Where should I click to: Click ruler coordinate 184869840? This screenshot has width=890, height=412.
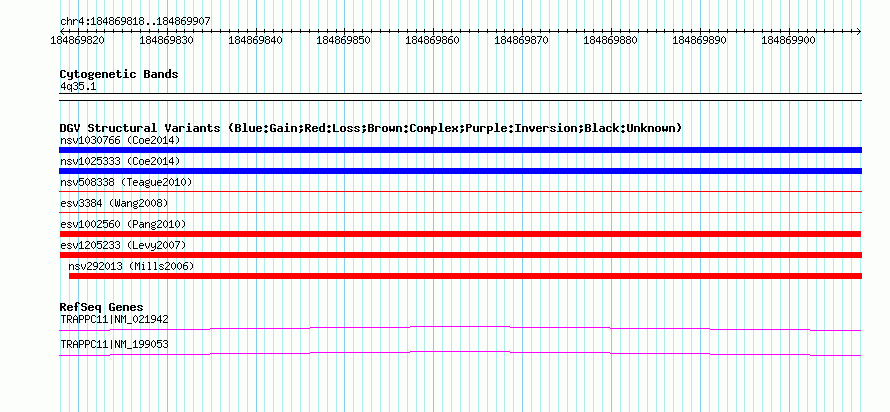tap(255, 40)
